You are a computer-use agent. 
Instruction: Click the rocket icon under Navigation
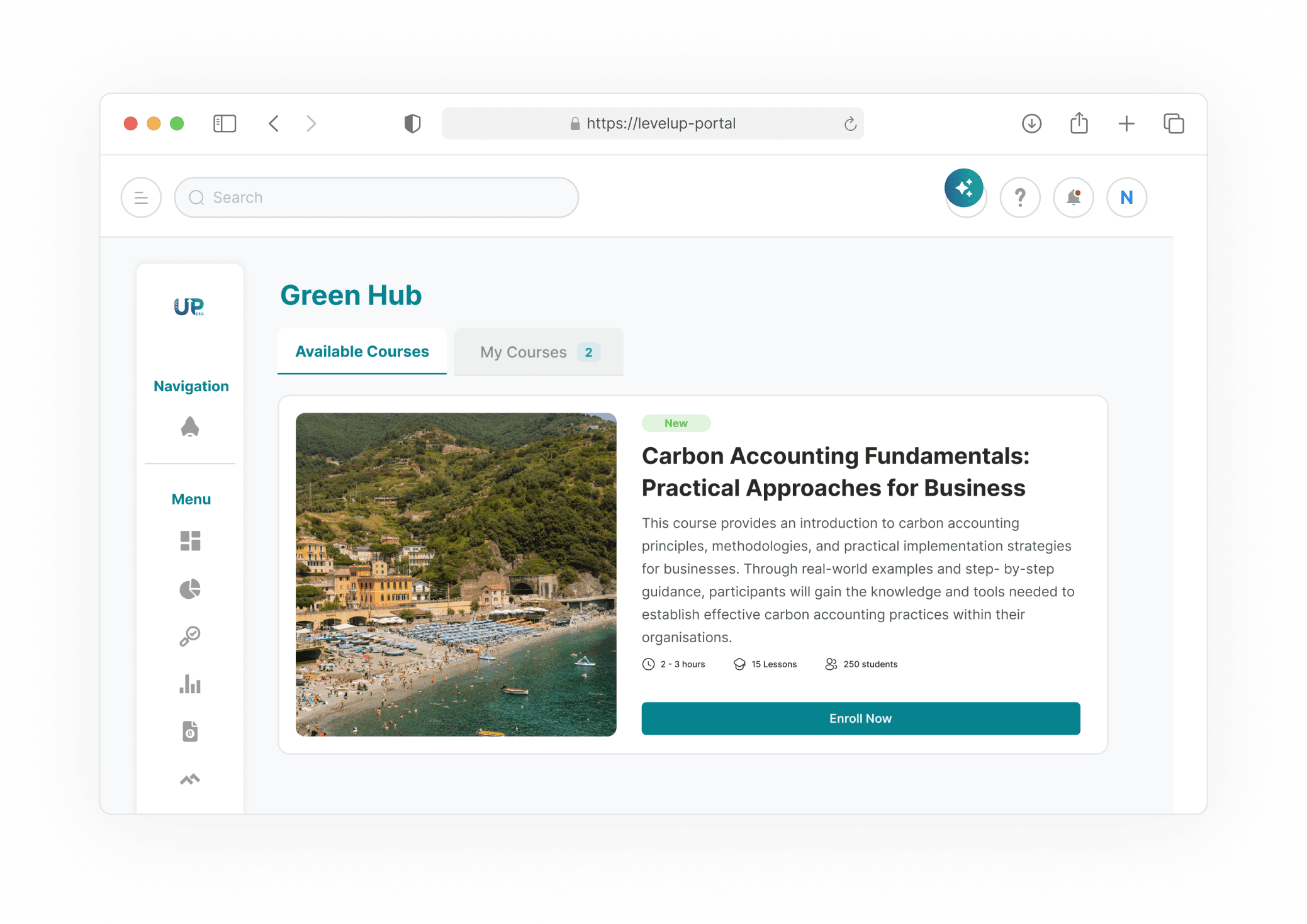190,426
